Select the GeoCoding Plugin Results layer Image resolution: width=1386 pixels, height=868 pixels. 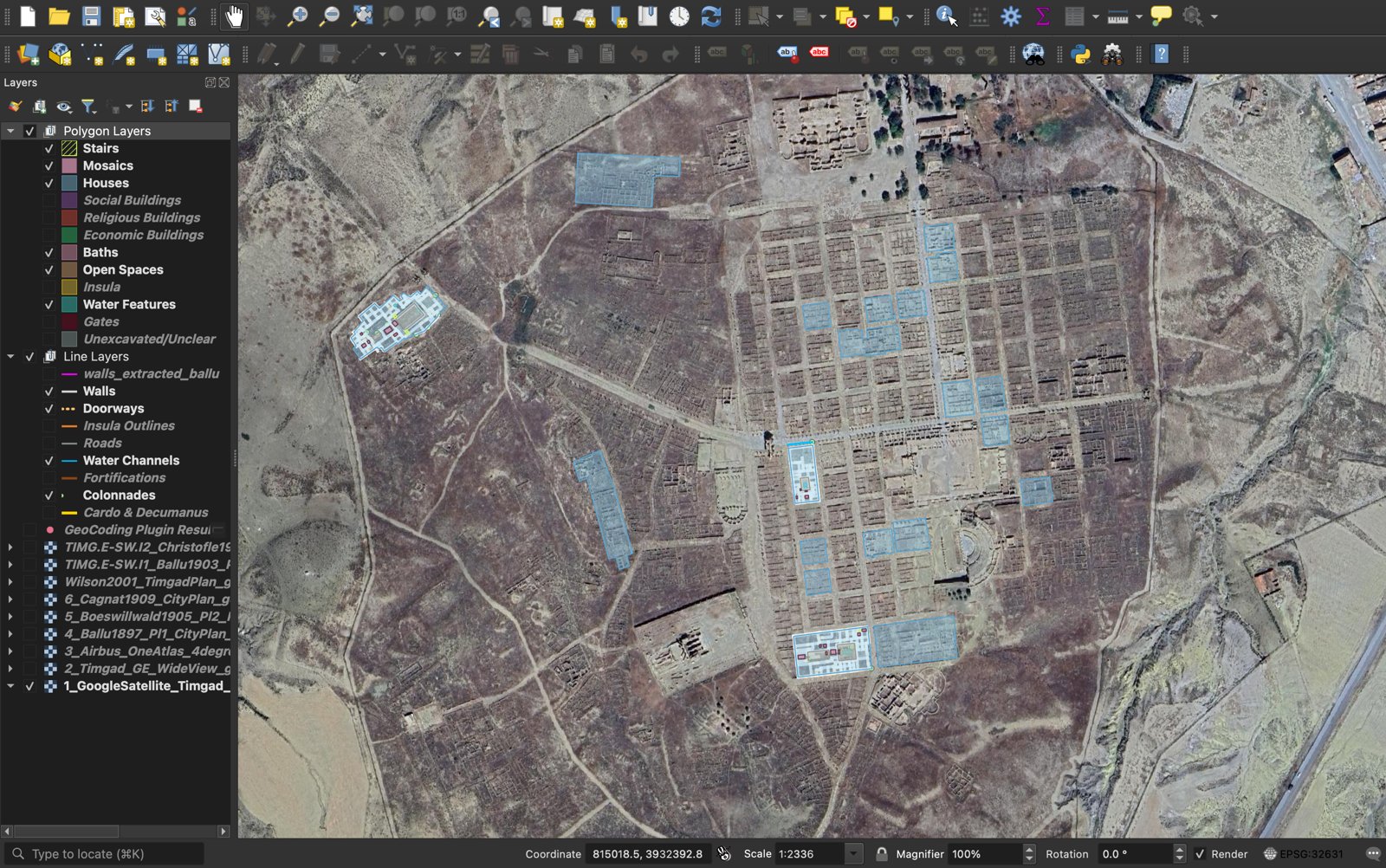tap(138, 529)
